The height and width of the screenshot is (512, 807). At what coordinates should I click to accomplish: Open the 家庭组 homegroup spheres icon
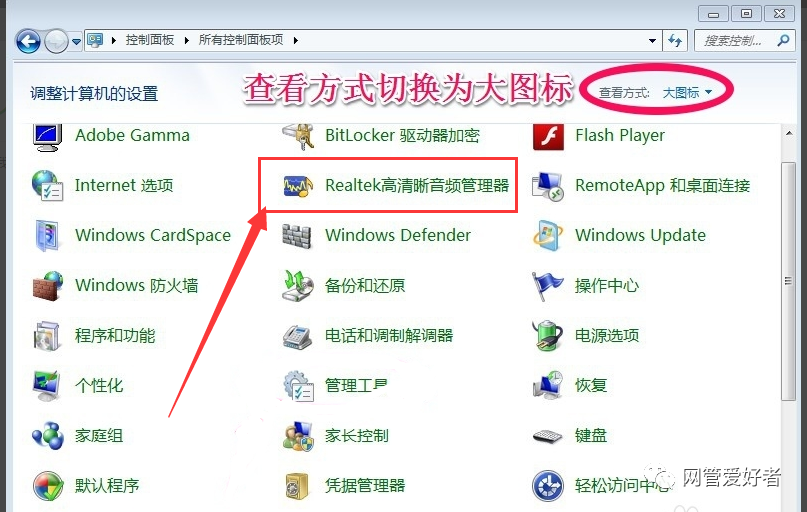[48, 436]
